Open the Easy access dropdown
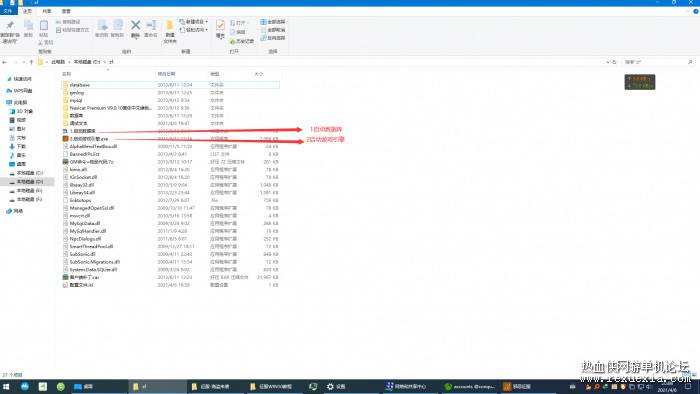Screen dimensions: 700x394 point(193,30)
